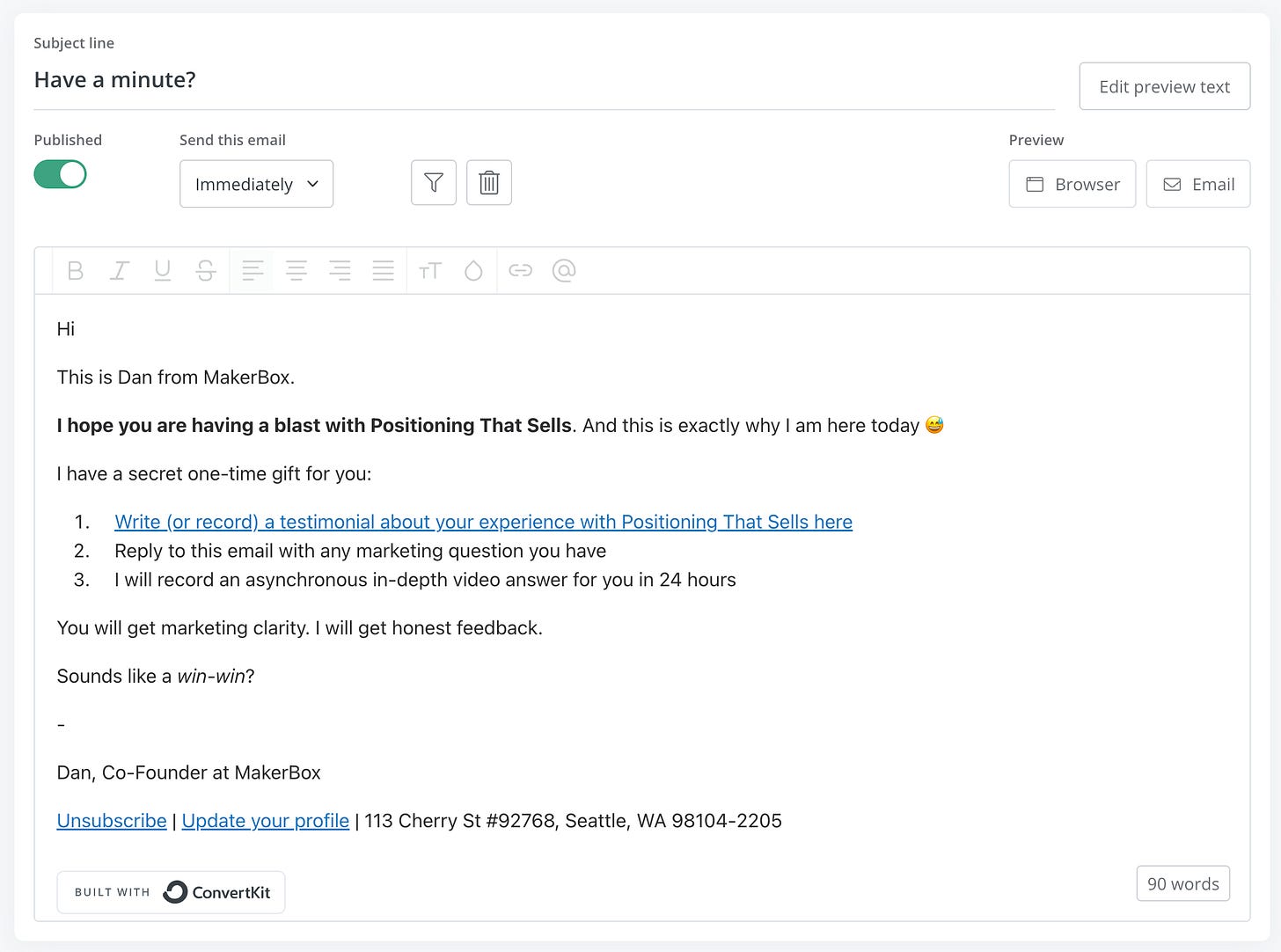
Task: Click the sweat-smile emoji in the email body
Action: click(x=934, y=425)
